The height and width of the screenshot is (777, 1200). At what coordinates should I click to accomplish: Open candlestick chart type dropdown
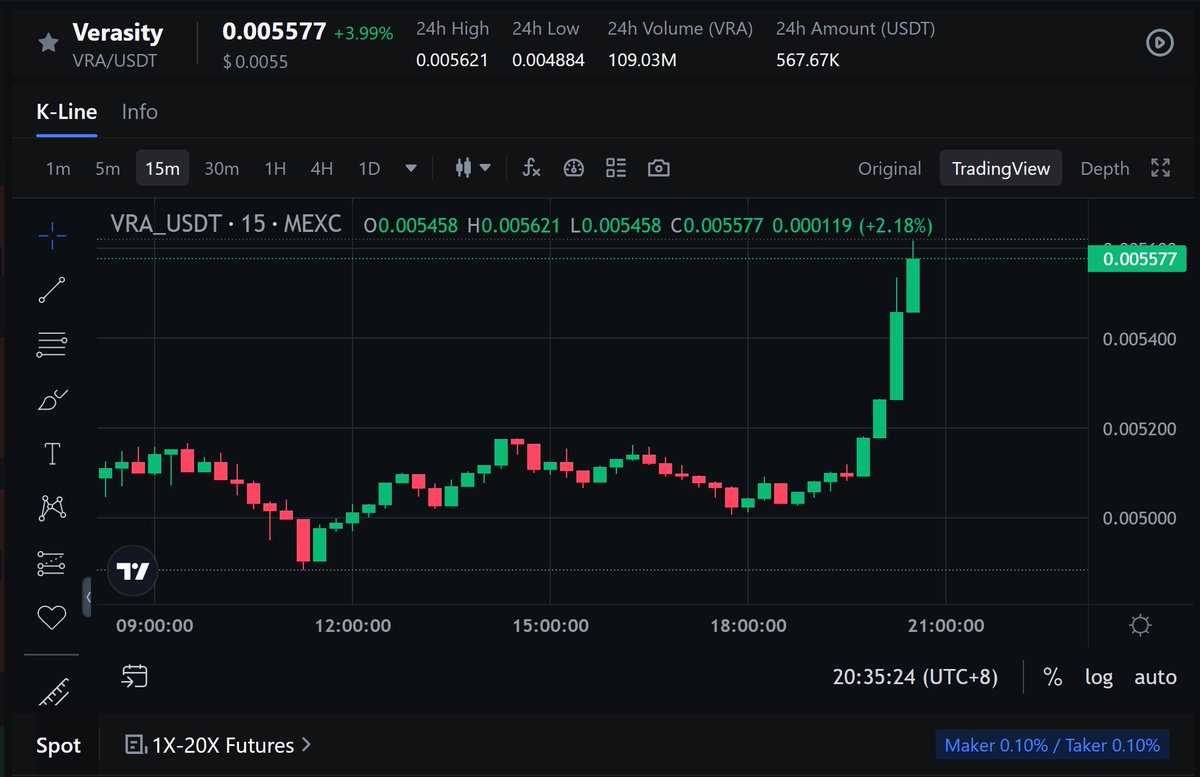coord(473,168)
